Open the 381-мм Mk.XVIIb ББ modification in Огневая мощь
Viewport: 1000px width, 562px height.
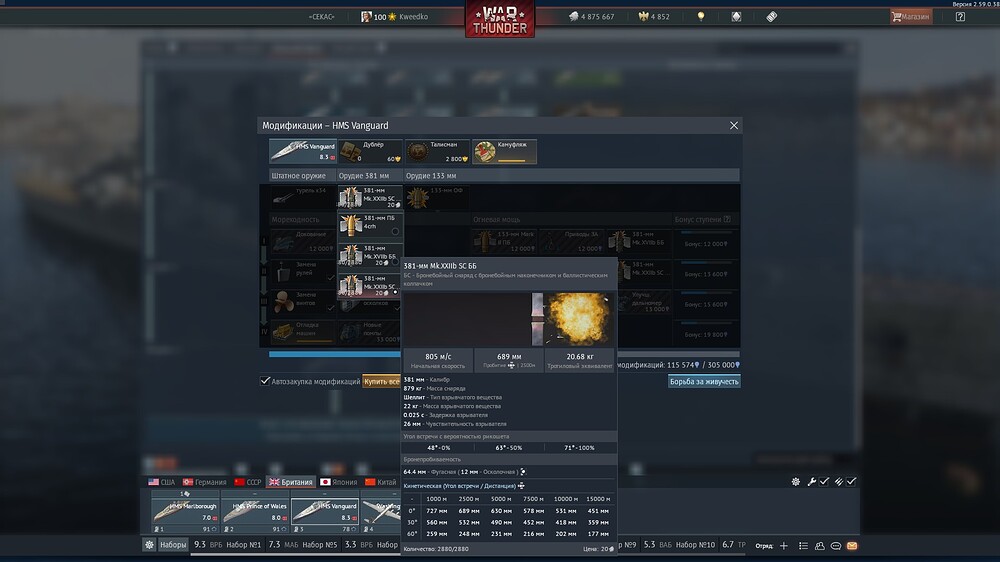click(x=639, y=242)
